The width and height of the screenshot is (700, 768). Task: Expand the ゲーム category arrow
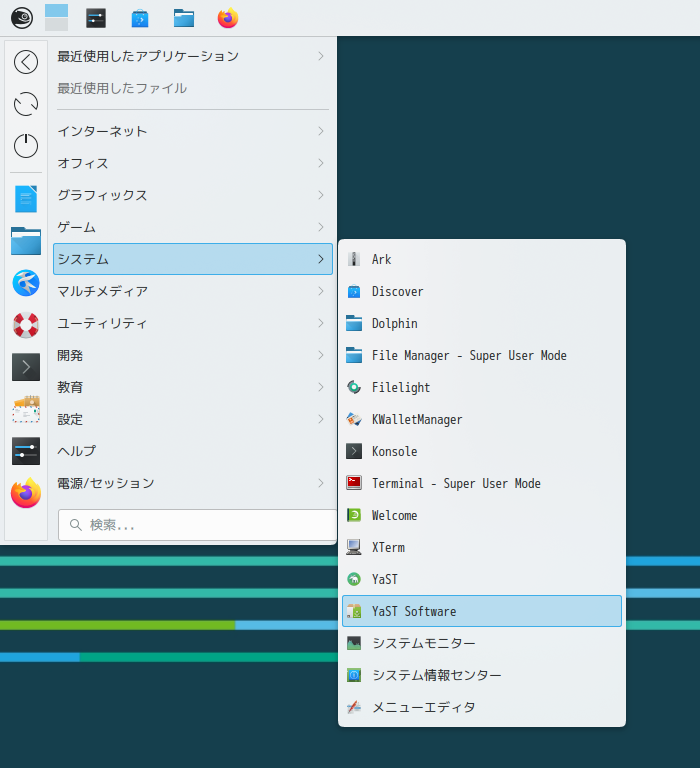[321, 227]
